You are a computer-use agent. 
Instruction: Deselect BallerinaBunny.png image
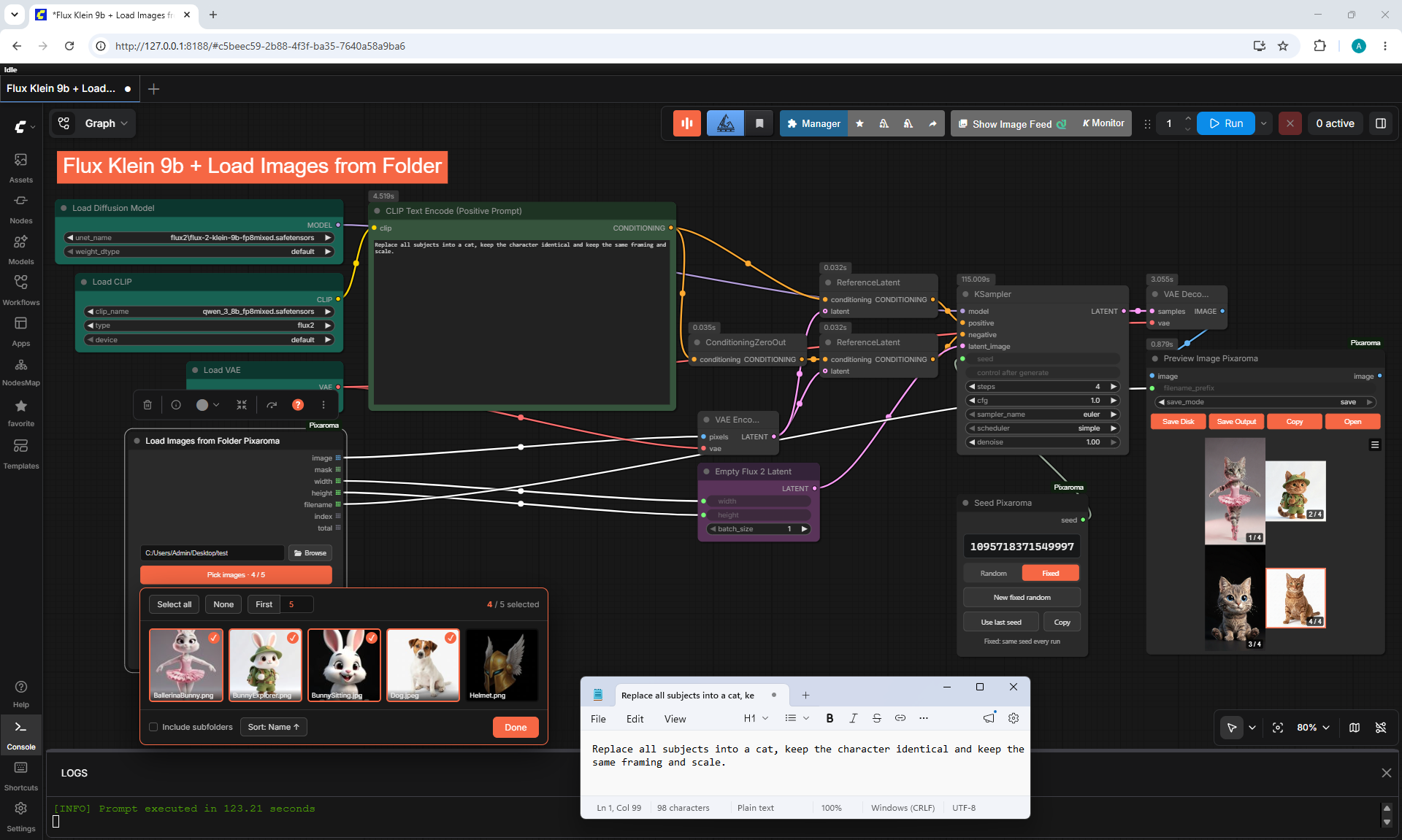tap(186, 665)
